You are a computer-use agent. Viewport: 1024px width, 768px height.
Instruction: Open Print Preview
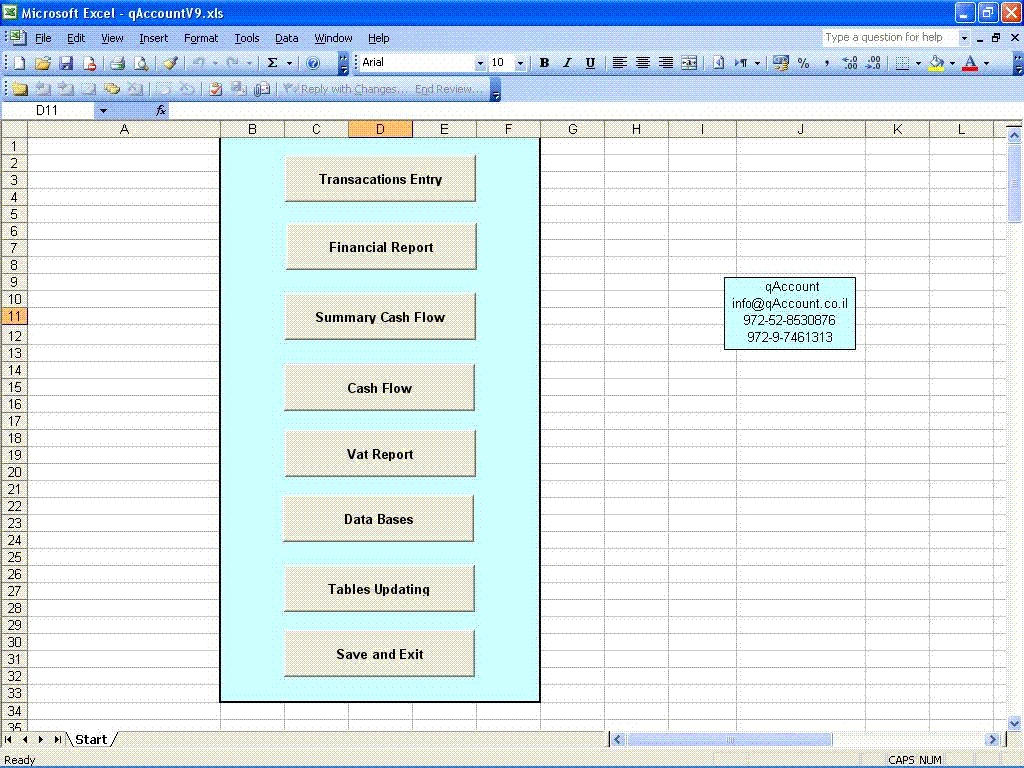140,63
